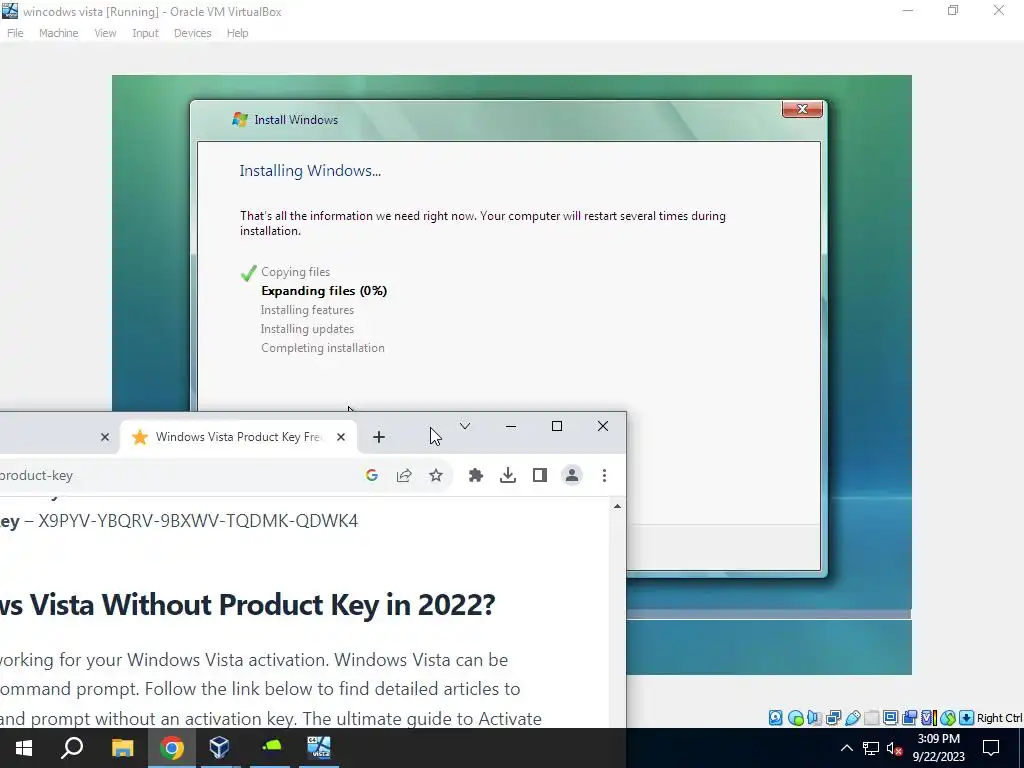1024x768 pixels.
Task: Open the notification center icon
Action: point(991,748)
